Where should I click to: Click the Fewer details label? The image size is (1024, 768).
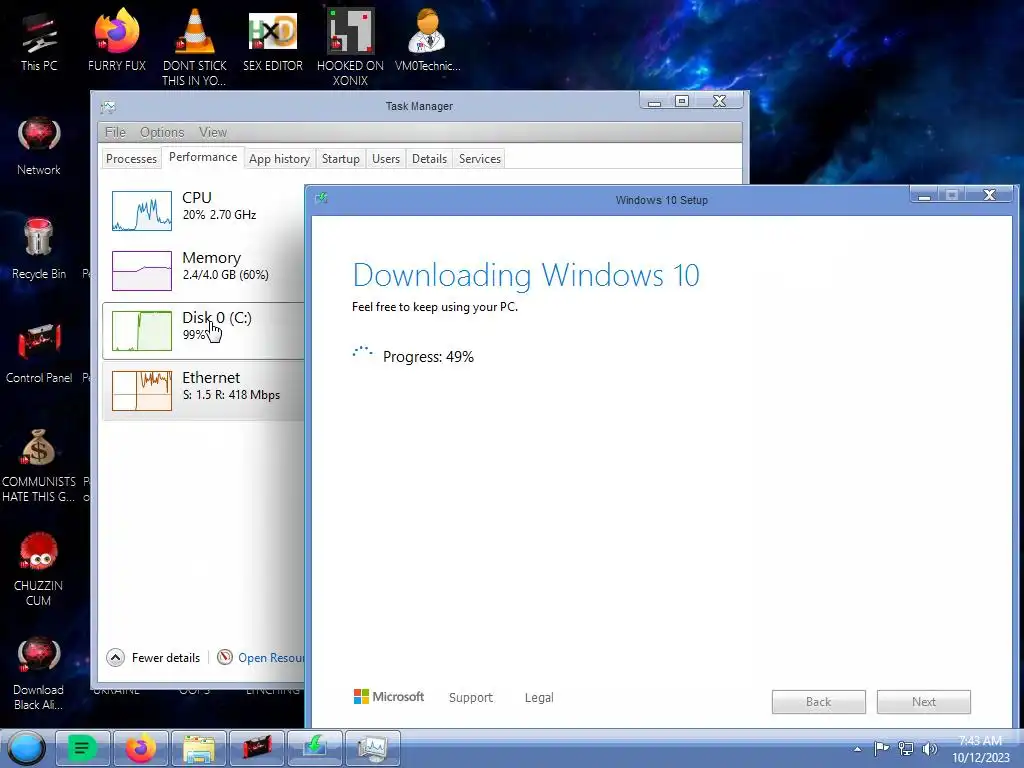tap(166, 658)
